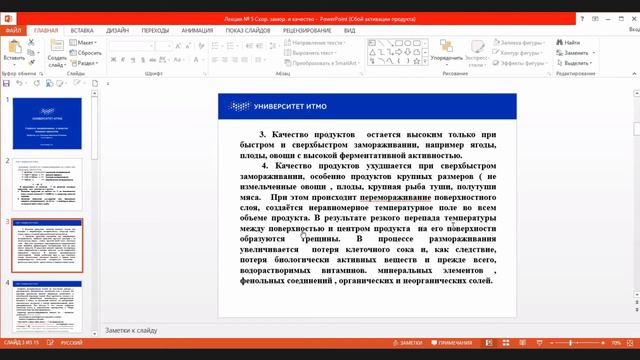The image size is (640, 360).
Task: Click the Paste (Вставить) clipboard icon
Action: pyautogui.click(x=14, y=47)
